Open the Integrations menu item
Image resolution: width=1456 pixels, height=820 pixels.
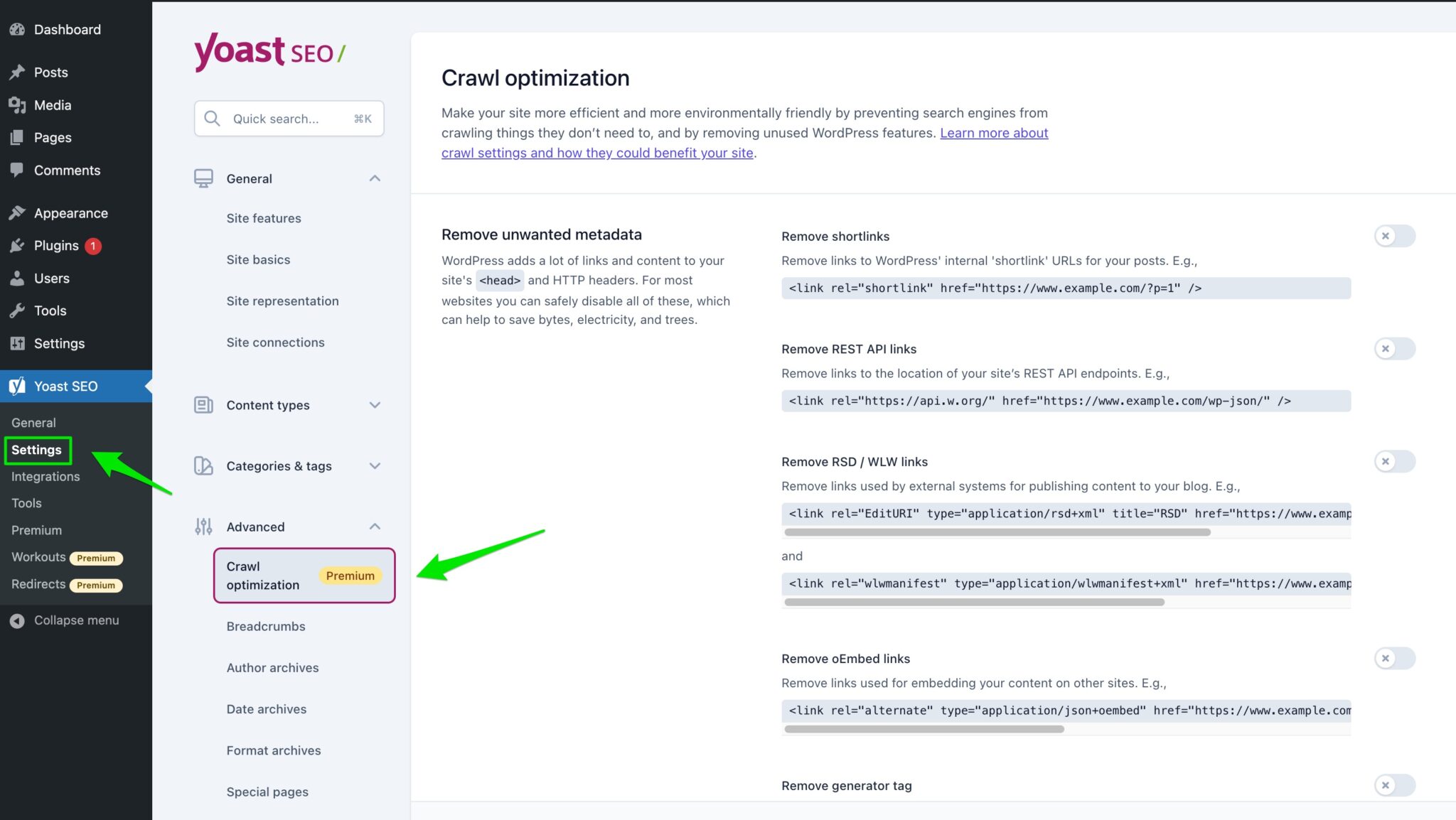point(45,476)
